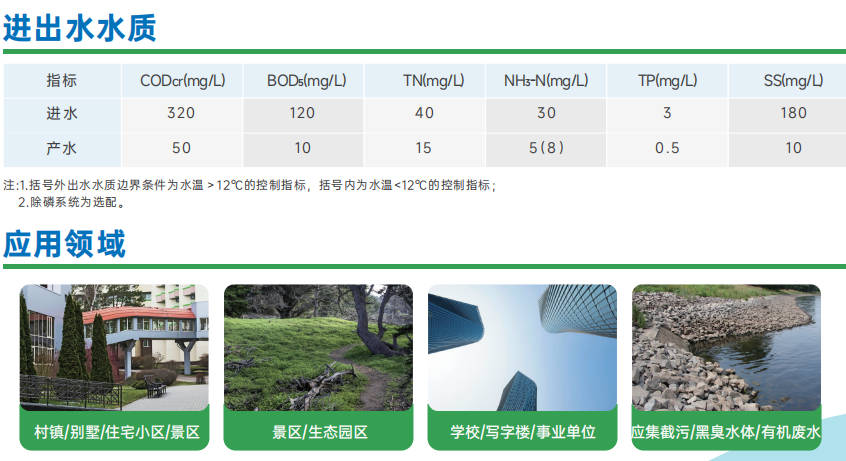Click the 进水 SS value 180

(x=793, y=113)
